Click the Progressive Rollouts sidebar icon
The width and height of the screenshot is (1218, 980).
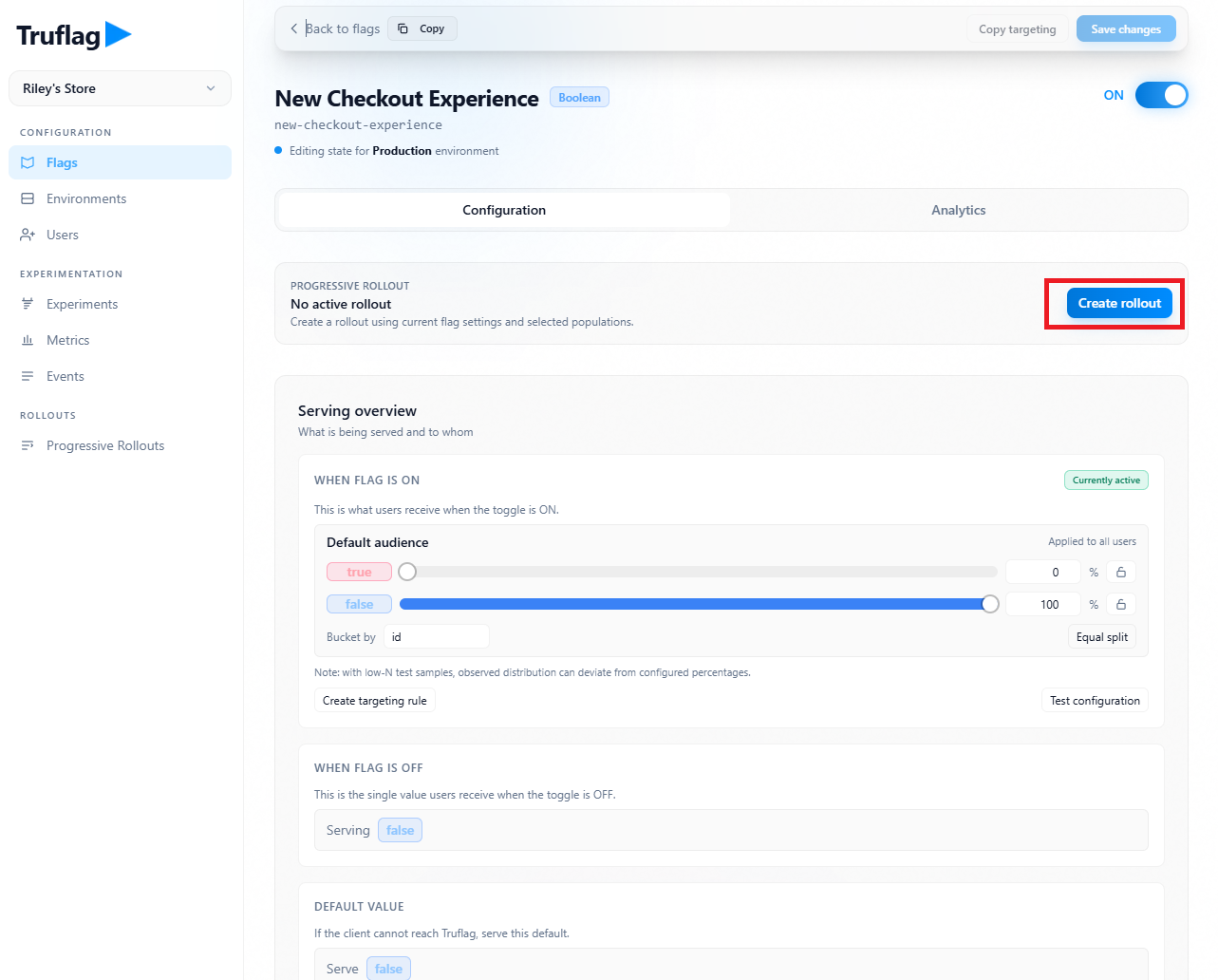click(29, 445)
